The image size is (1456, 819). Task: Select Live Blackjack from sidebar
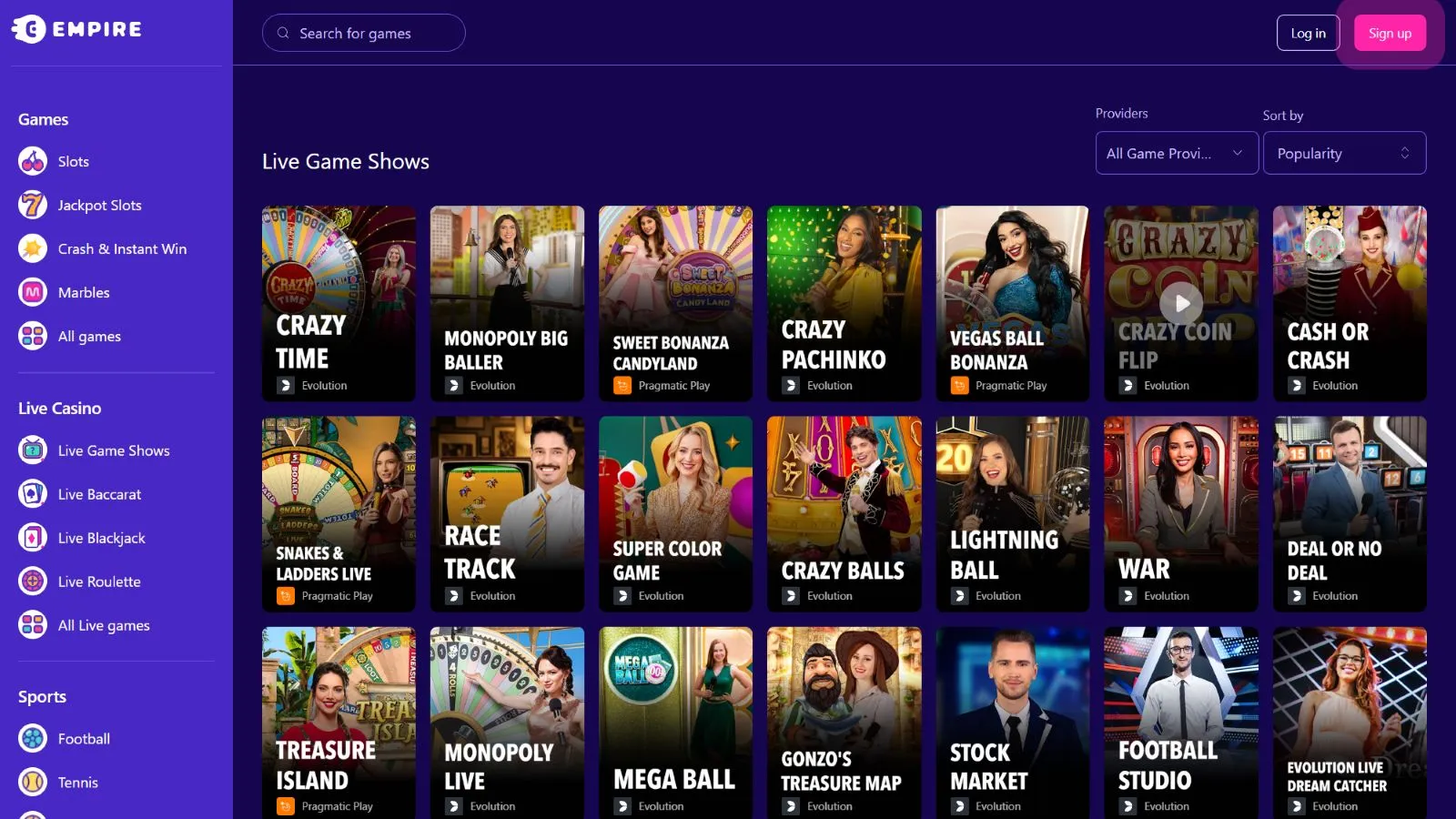click(101, 538)
